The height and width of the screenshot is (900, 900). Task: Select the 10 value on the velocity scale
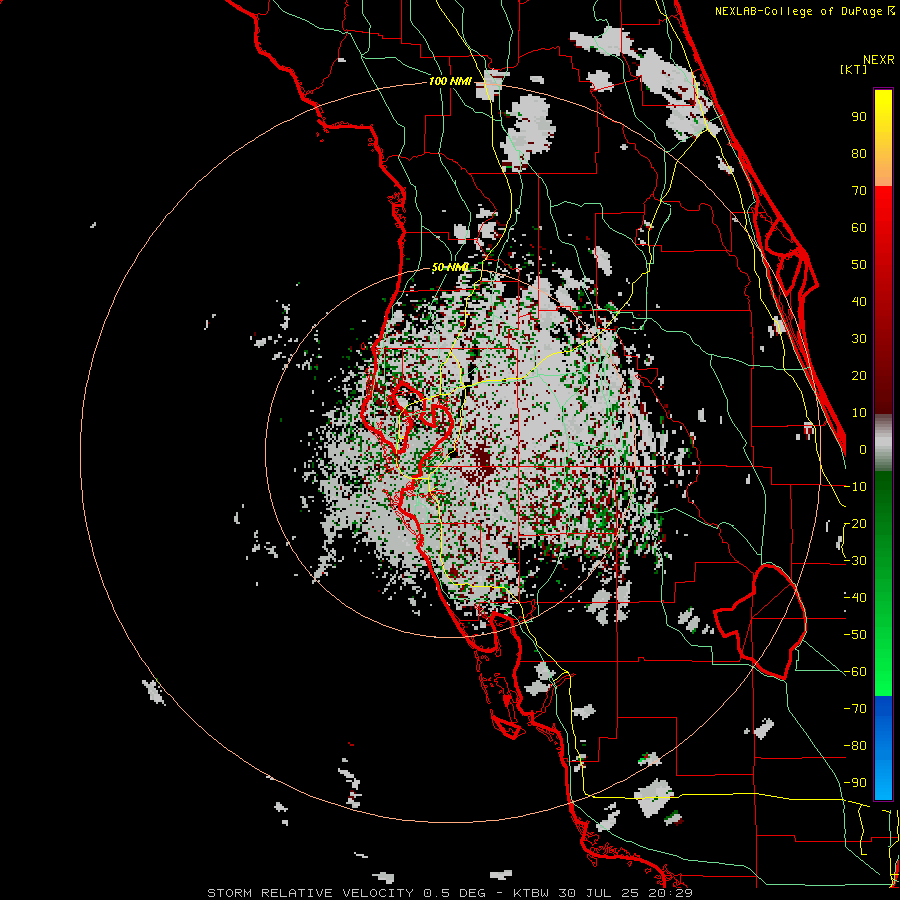859,413
